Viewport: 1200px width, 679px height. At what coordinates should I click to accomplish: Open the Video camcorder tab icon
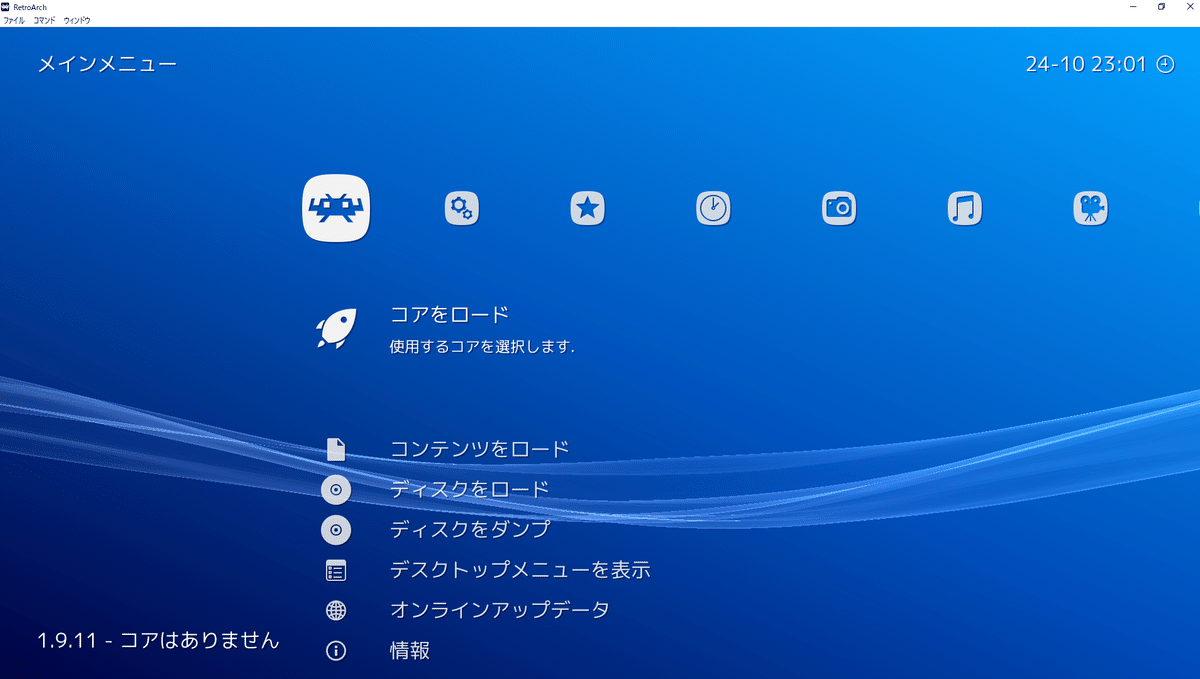tap(1090, 208)
